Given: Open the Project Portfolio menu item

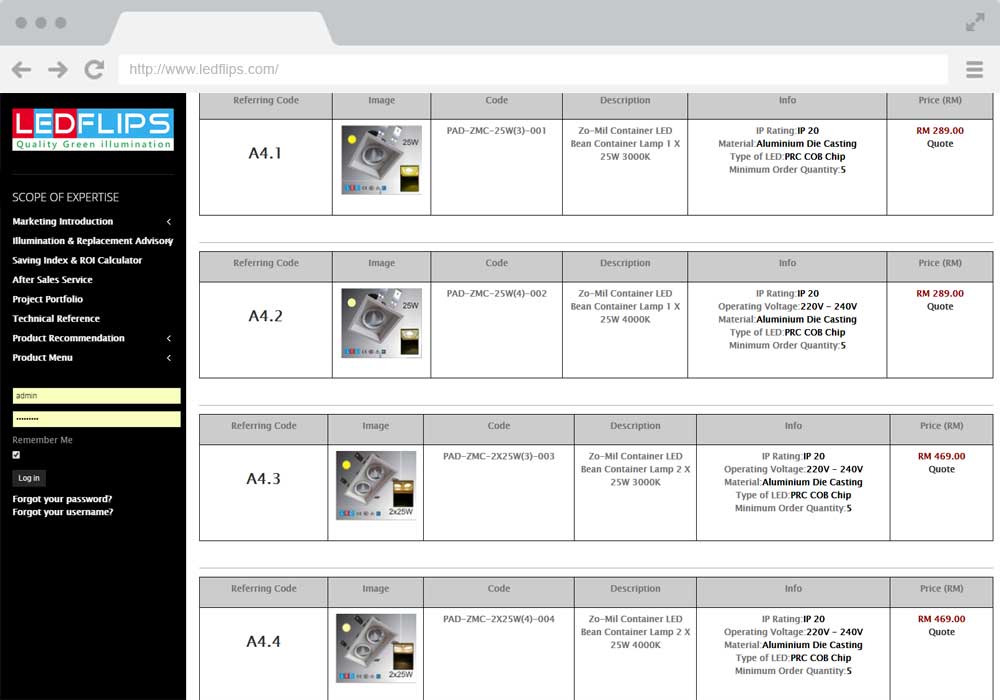Looking at the screenshot, I should [x=47, y=299].
